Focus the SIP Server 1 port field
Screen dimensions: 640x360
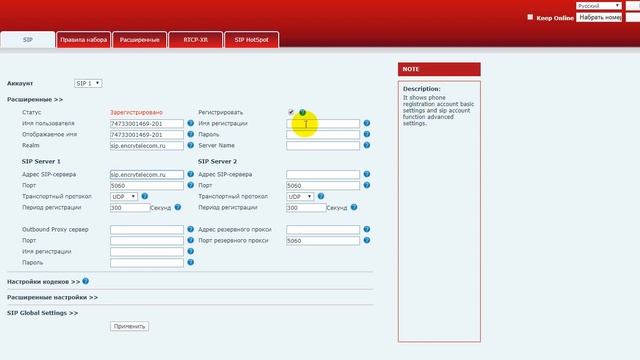[x=147, y=185]
